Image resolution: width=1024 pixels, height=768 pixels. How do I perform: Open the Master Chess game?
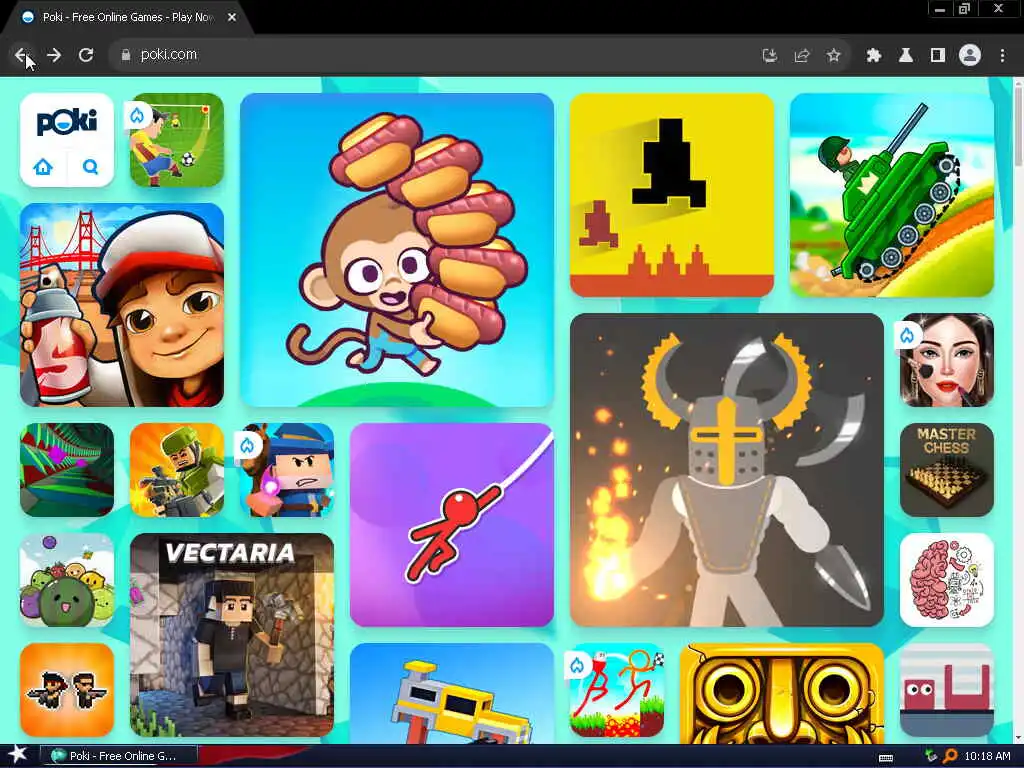pos(947,470)
